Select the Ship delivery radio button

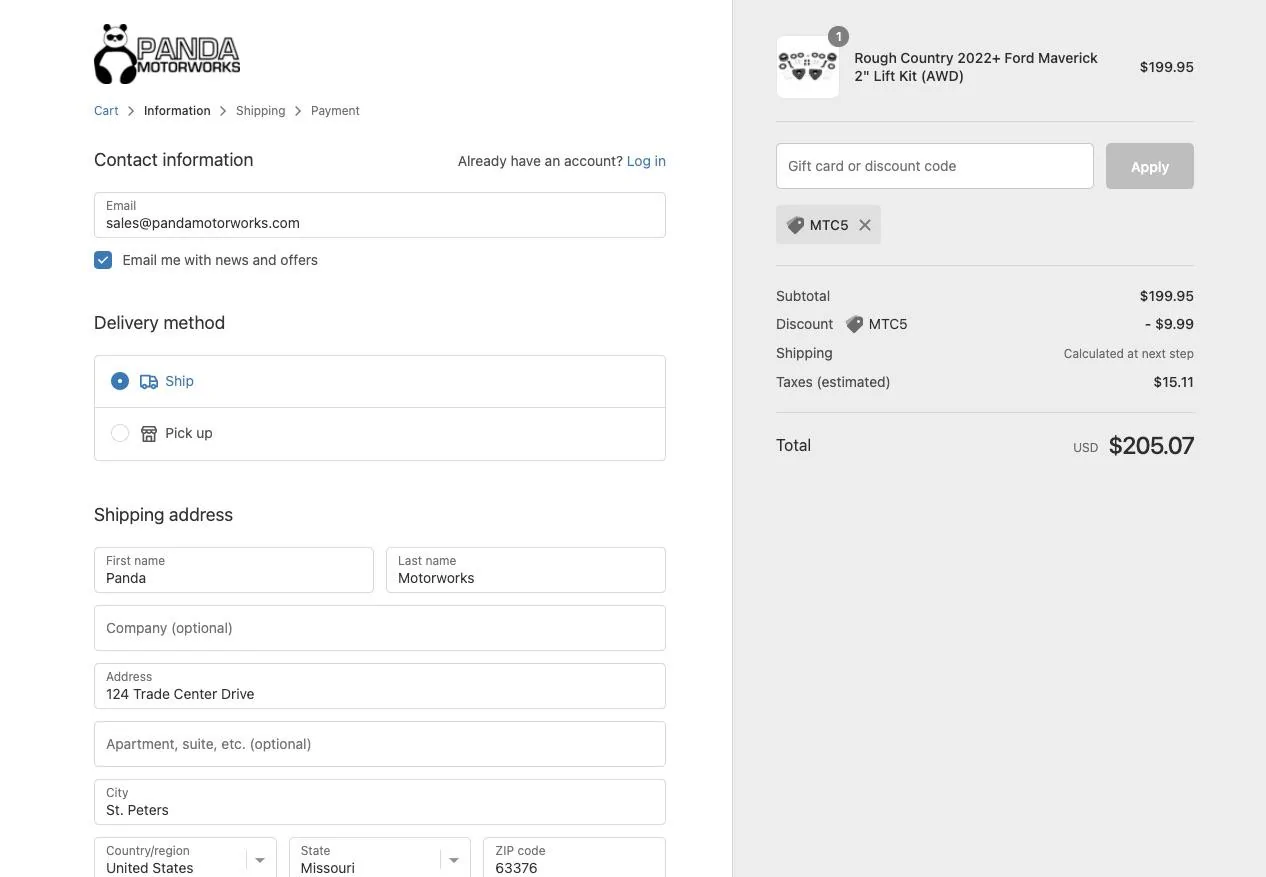click(120, 381)
